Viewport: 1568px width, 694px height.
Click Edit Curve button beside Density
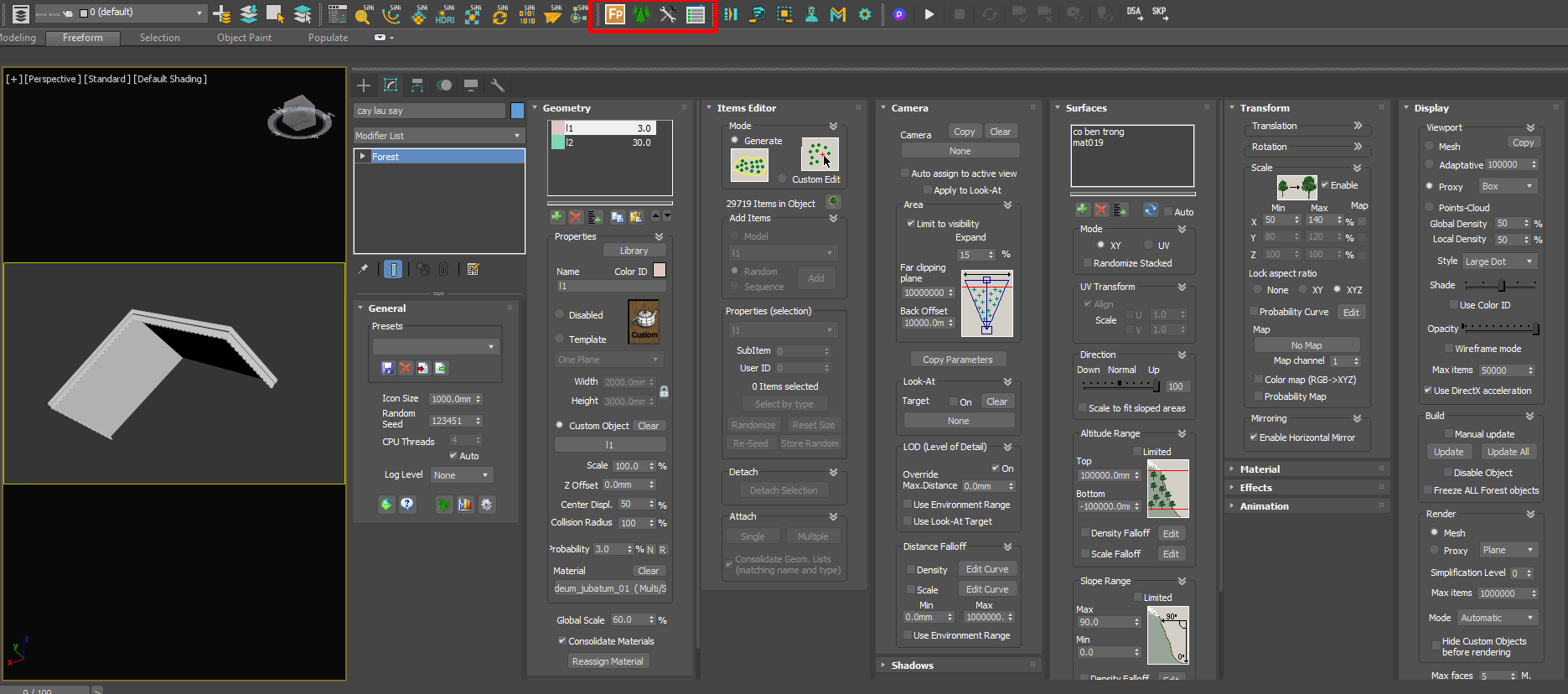pos(987,569)
